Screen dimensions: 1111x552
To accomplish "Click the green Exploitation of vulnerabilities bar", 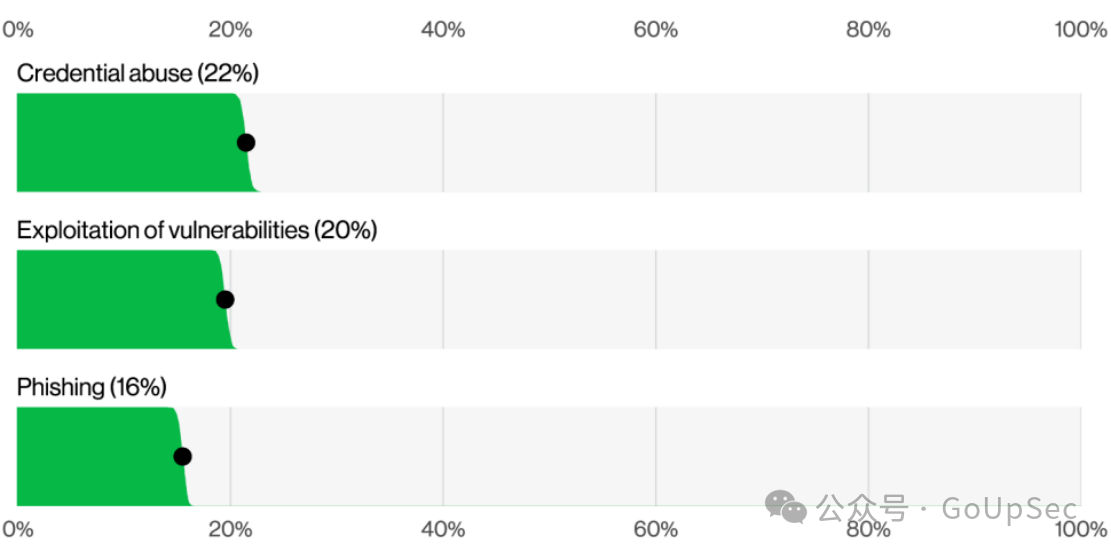I will (124, 300).
